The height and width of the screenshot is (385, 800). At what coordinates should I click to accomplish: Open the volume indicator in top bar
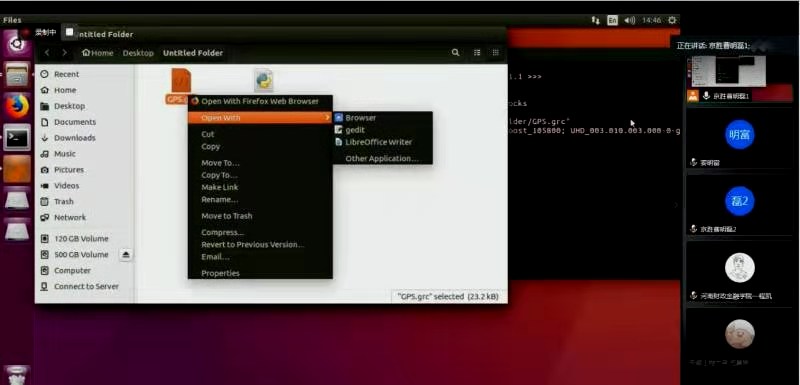(630, 20)
